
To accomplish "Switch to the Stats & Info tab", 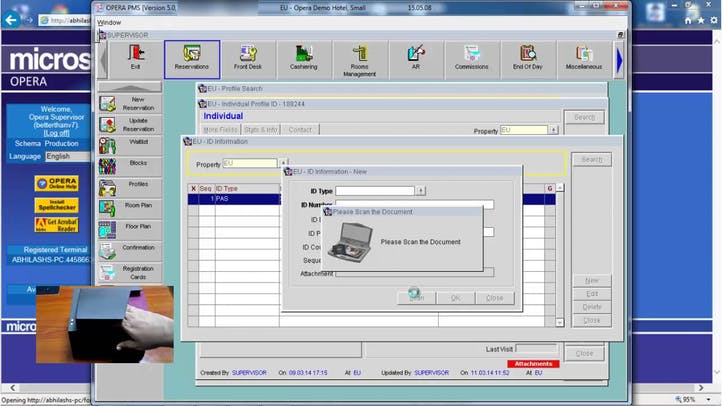I will (x=261, y=130).
